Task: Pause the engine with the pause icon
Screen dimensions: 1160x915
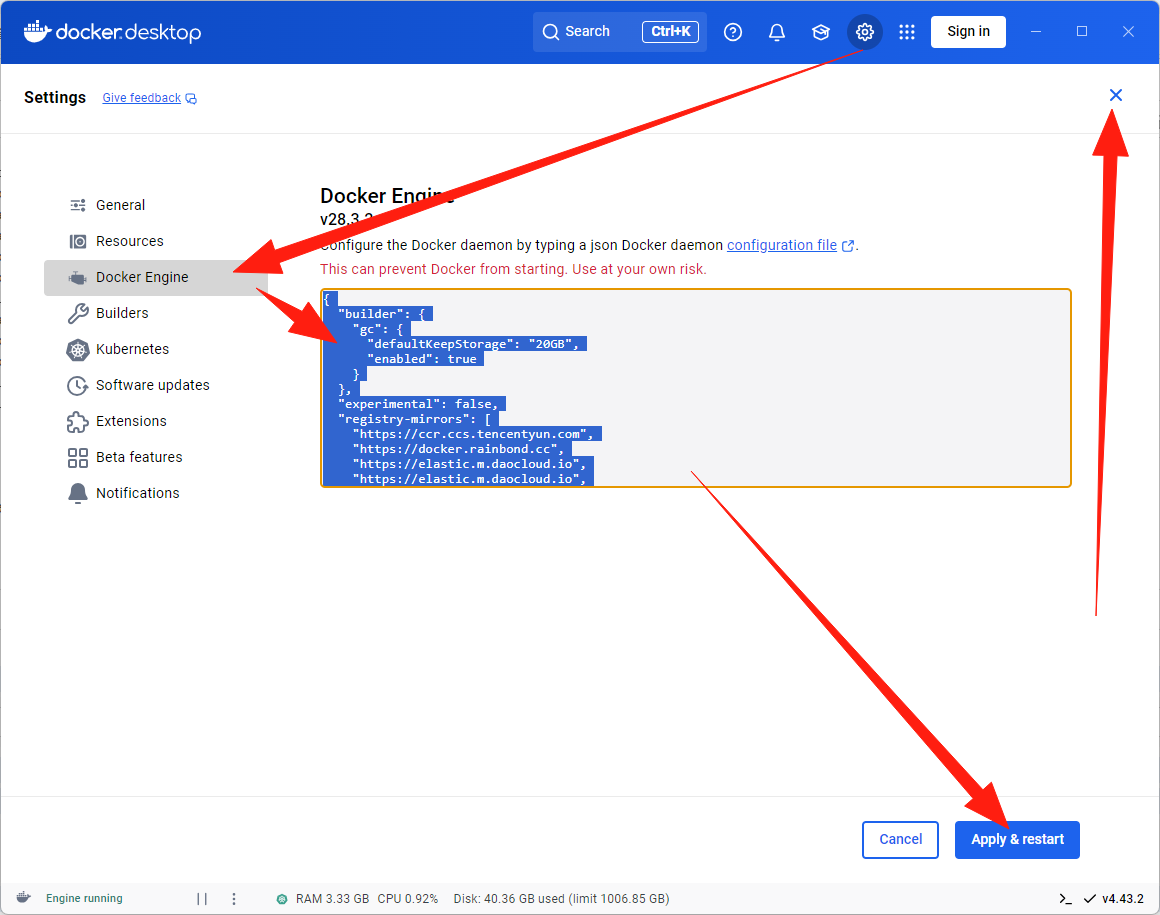Action: 202,899
